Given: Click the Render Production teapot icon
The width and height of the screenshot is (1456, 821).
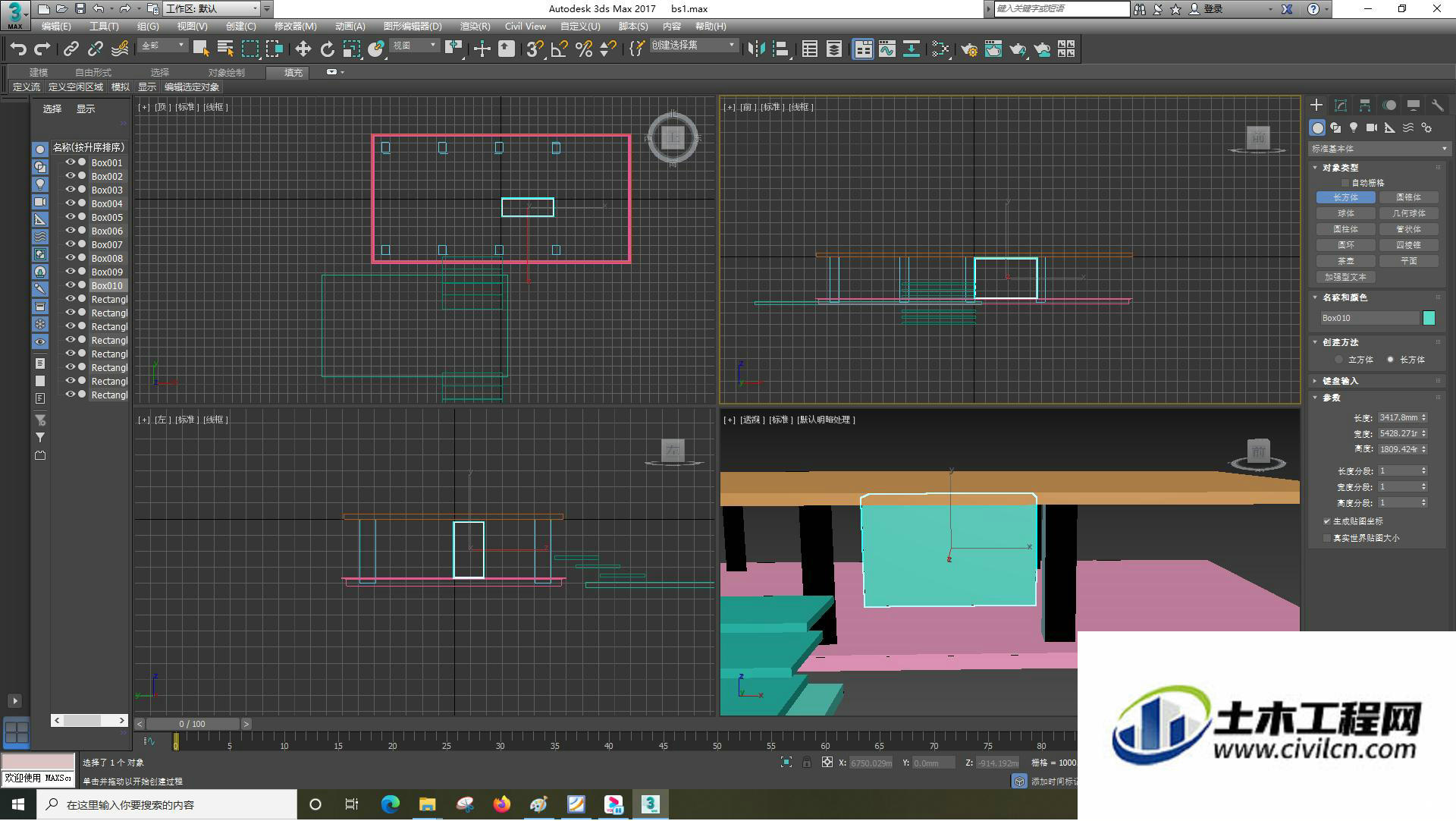Looking at the screenshot, I should click(1018, 49).
